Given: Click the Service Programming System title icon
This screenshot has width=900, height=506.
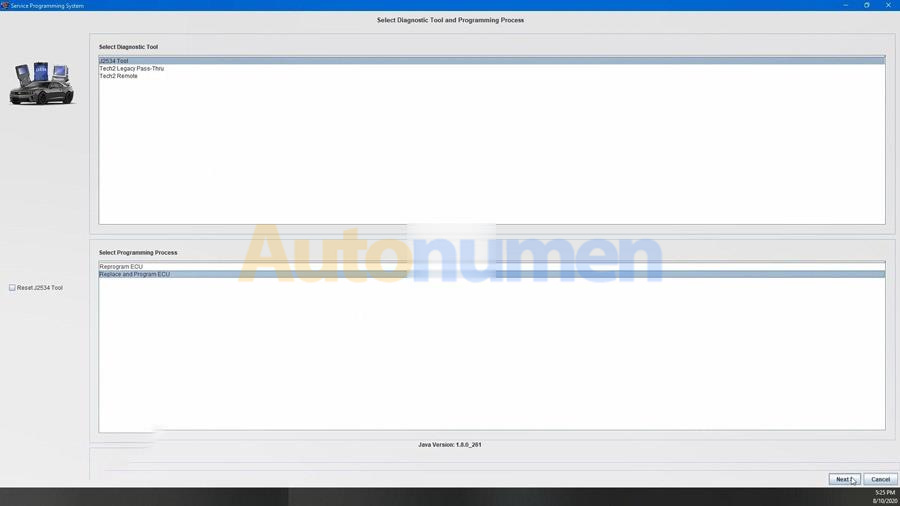Looking at the screenshot, I should [x=5, y=5].
